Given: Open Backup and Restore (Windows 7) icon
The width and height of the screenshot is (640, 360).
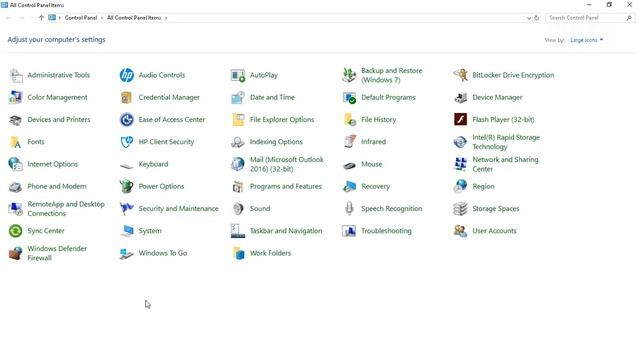Looking at the screenshot, I should point(349,76).
